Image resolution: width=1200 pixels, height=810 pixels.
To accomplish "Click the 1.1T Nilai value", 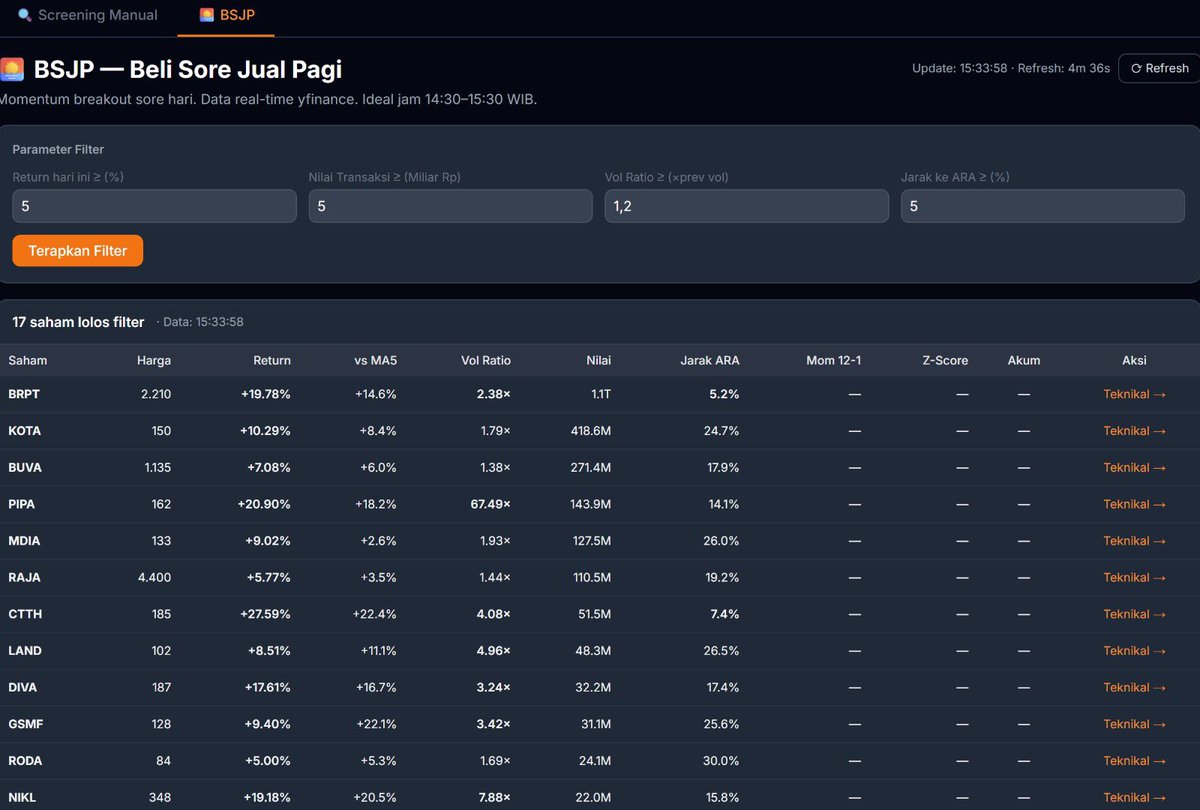I will pyautogui.click(x=601, y=394).
